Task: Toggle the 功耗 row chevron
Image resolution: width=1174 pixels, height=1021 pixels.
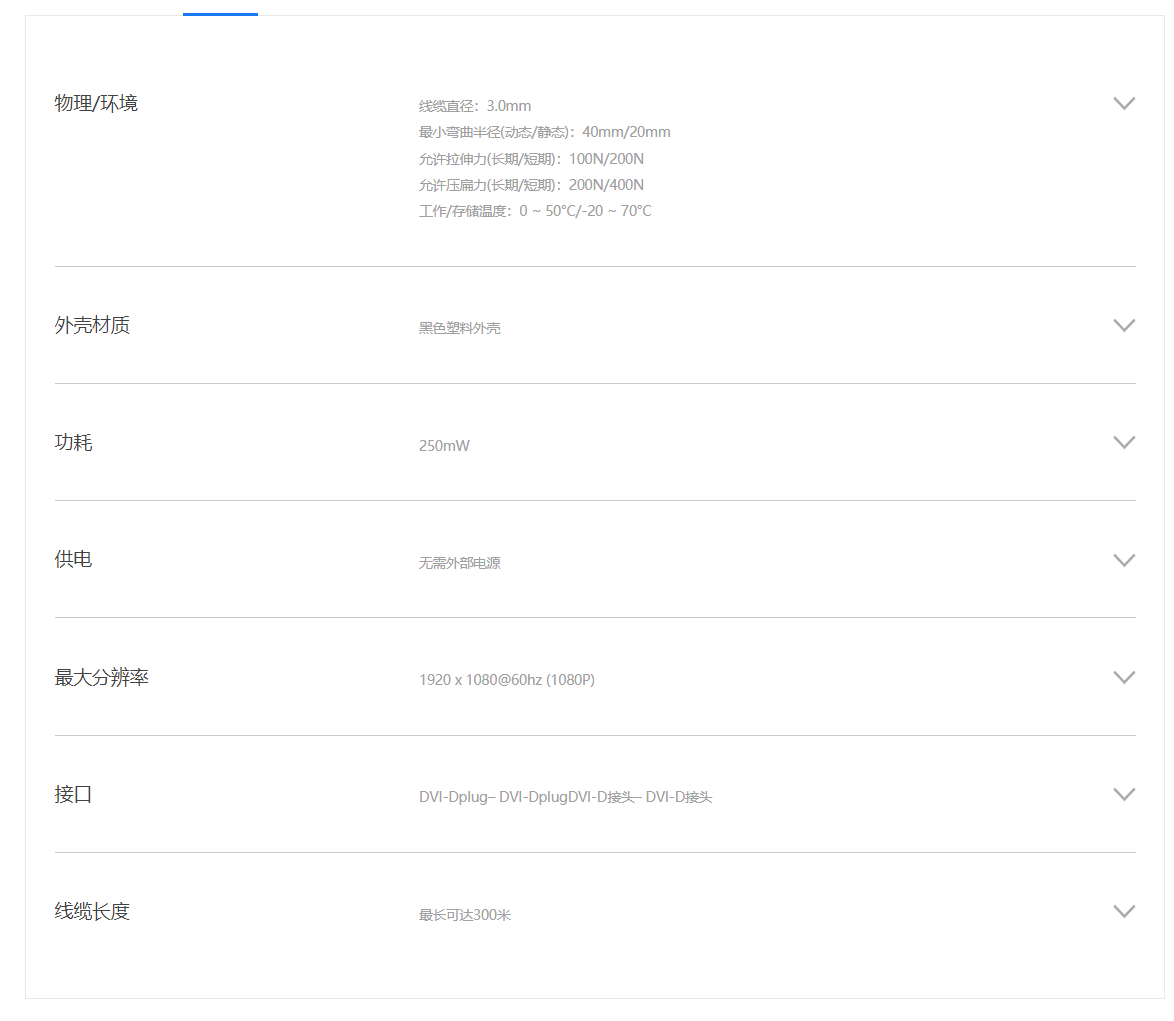Action: (1124, 442)
